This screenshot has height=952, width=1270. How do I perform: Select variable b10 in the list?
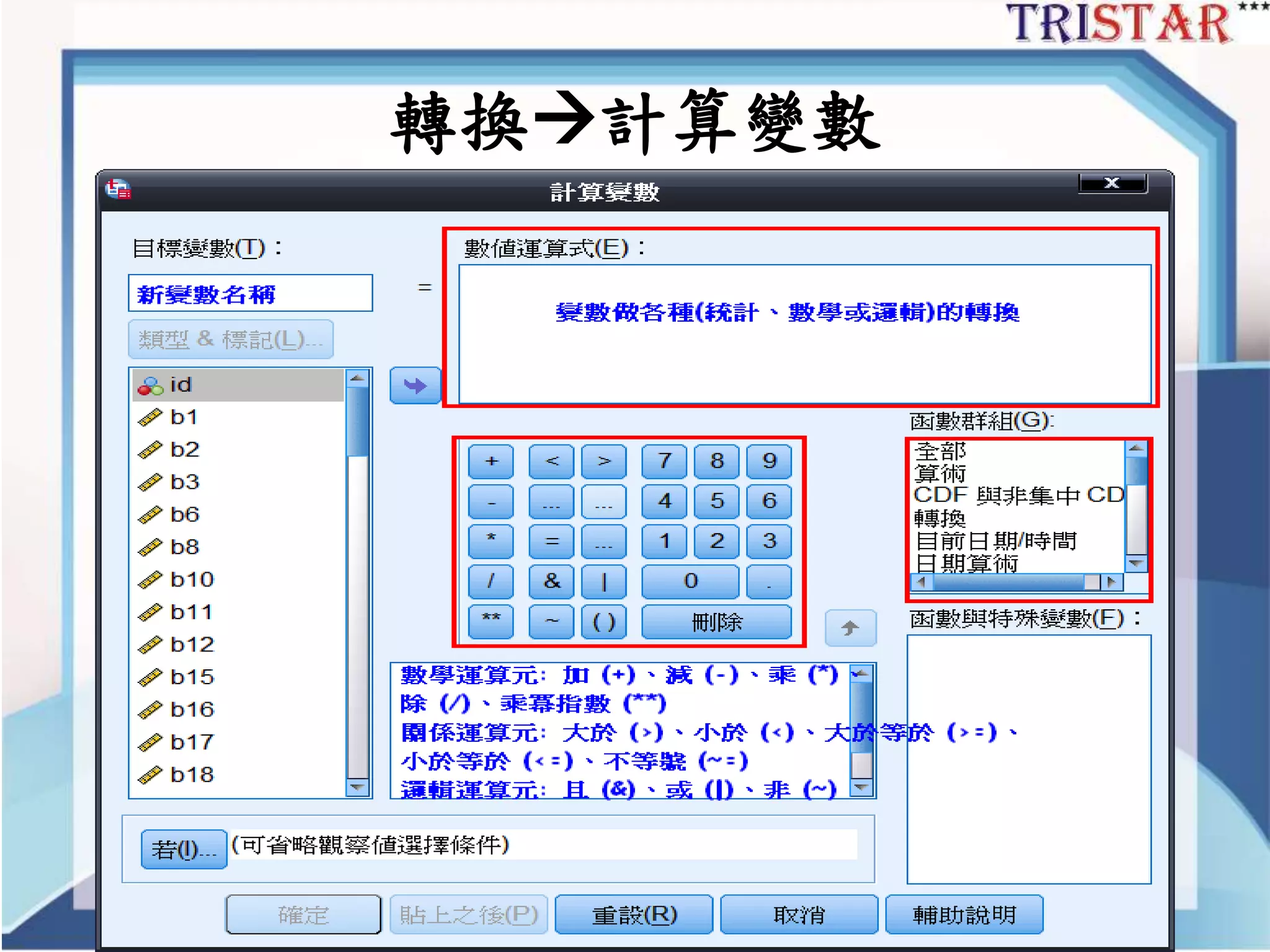click(238, 580)
